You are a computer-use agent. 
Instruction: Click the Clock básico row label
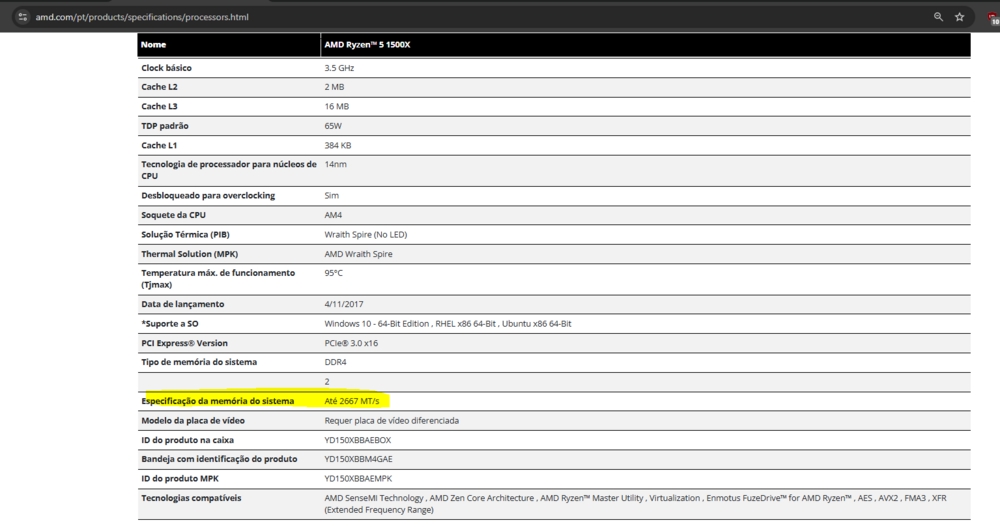[166, 68]
